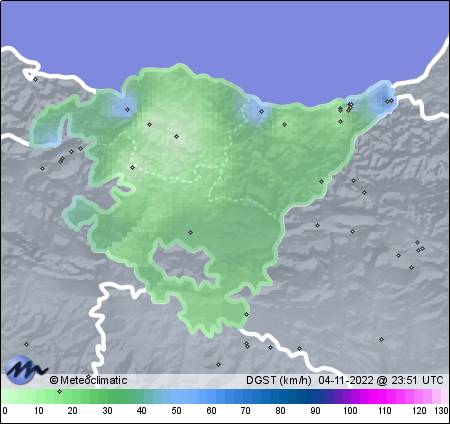Select the isolated station marker in the far southeast
The height and width of the screenshot is (424, 450).
click(x=381, y=339)
